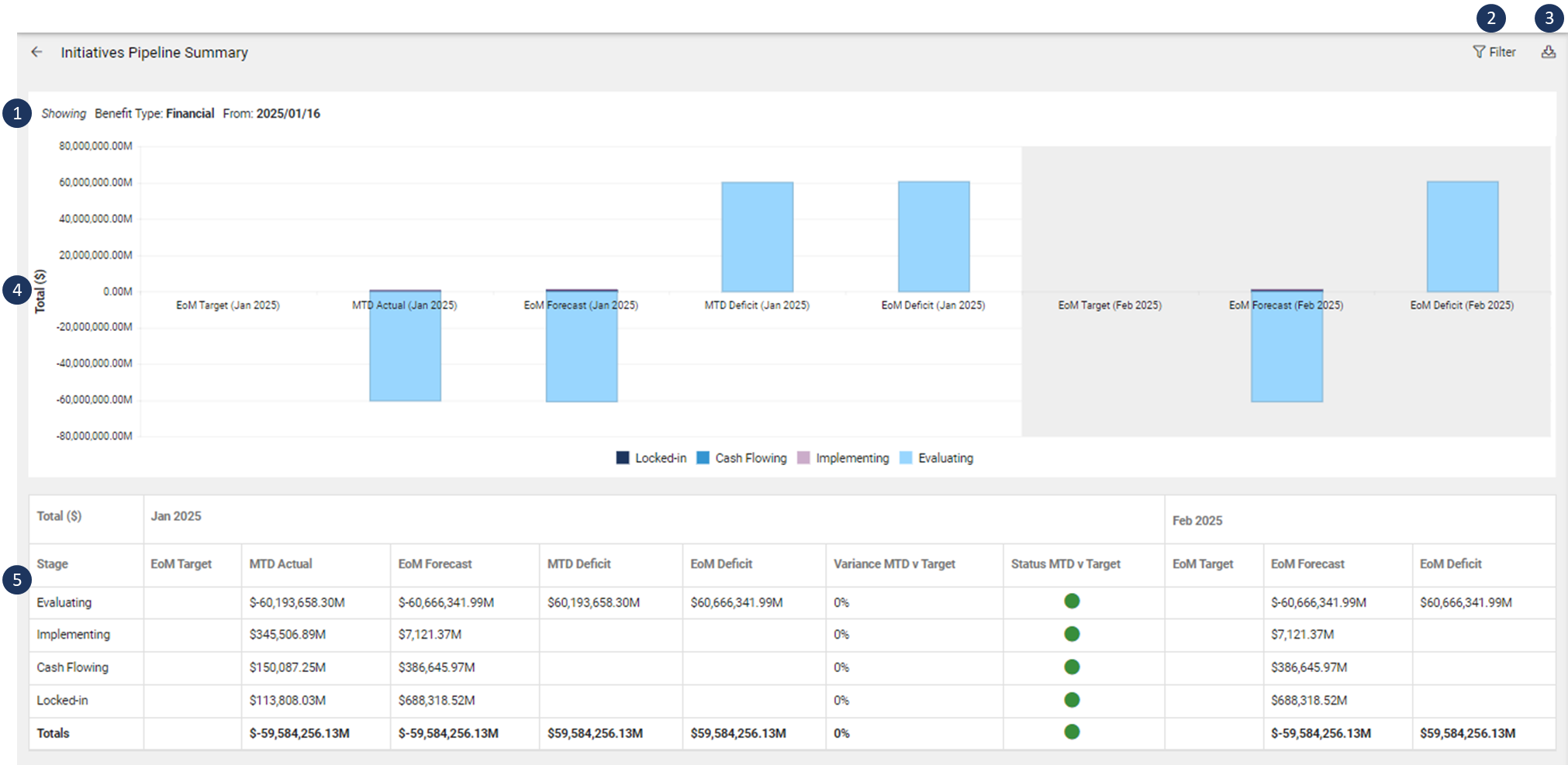The width and height of the screenshot is (1568, 765).
Task: Click $60,193,658.30M in MTD Deficit column
Action: [x=594, y=602]
